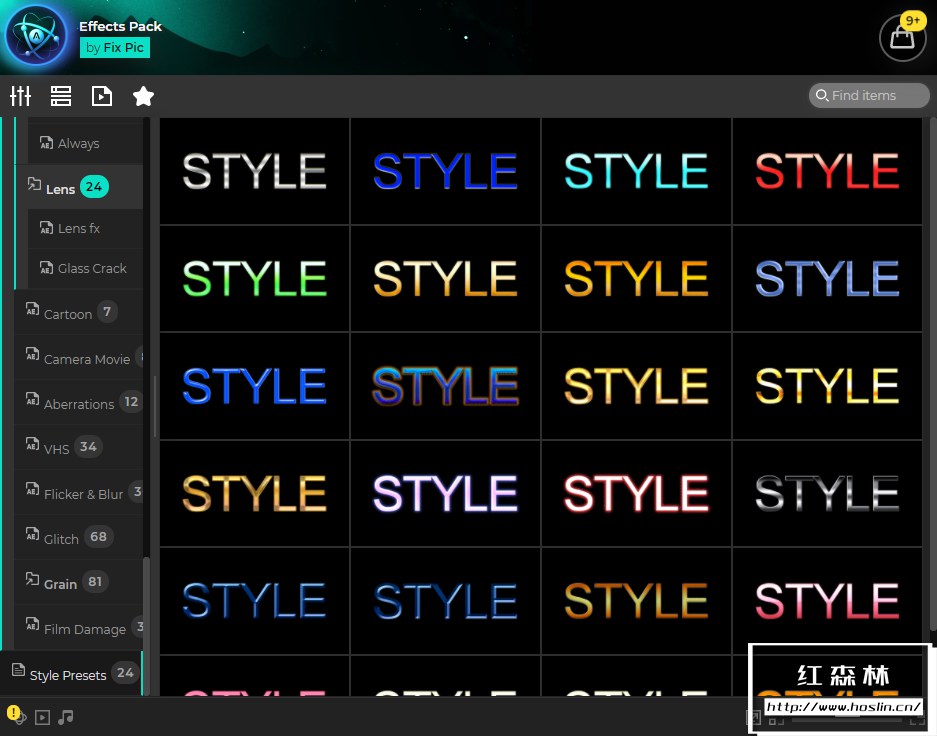Click the play-file preview icon in toolbar
Screen dimensions: 937x736
pos(102,96)
